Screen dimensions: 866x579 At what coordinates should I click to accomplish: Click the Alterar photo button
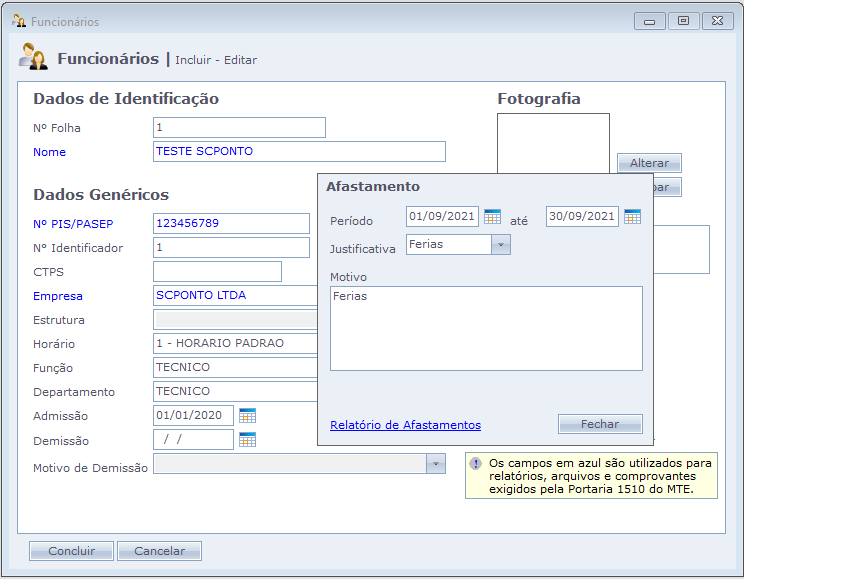649,163
